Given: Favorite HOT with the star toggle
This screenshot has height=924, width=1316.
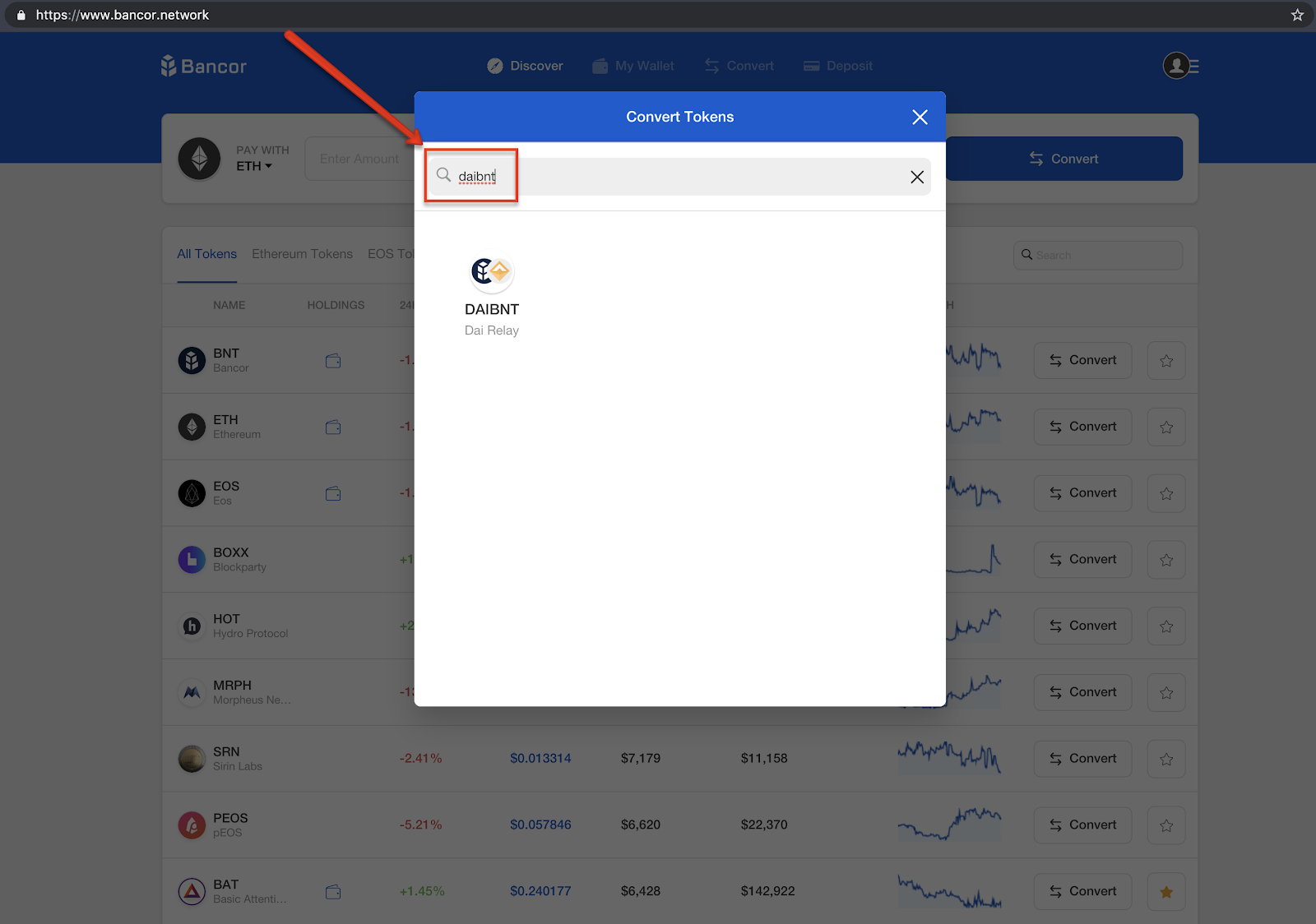Looking at the screenshot, I should pyautogui.click(x=1166, y=626).
